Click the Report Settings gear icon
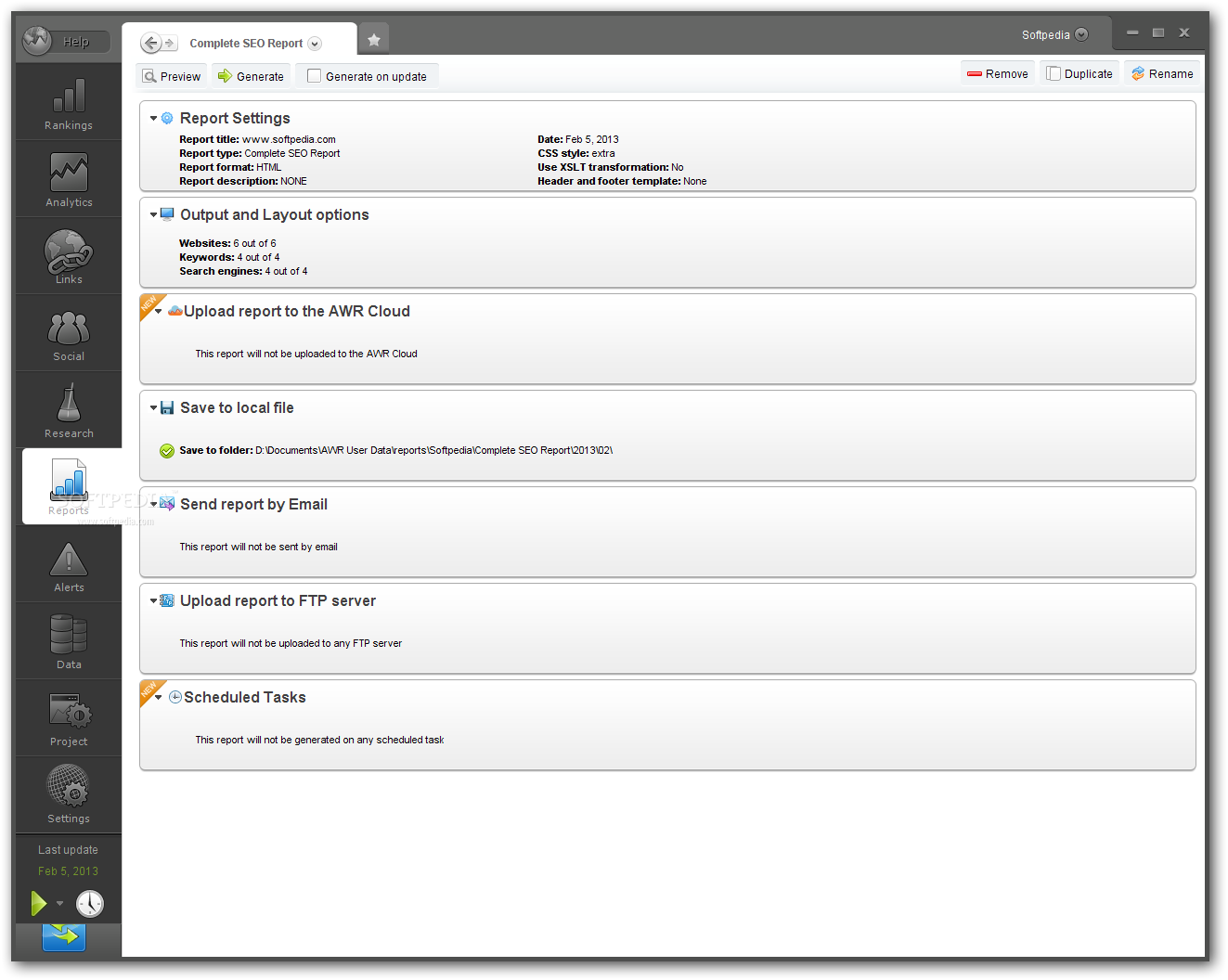1228x980 pixels. pos(167,118)
